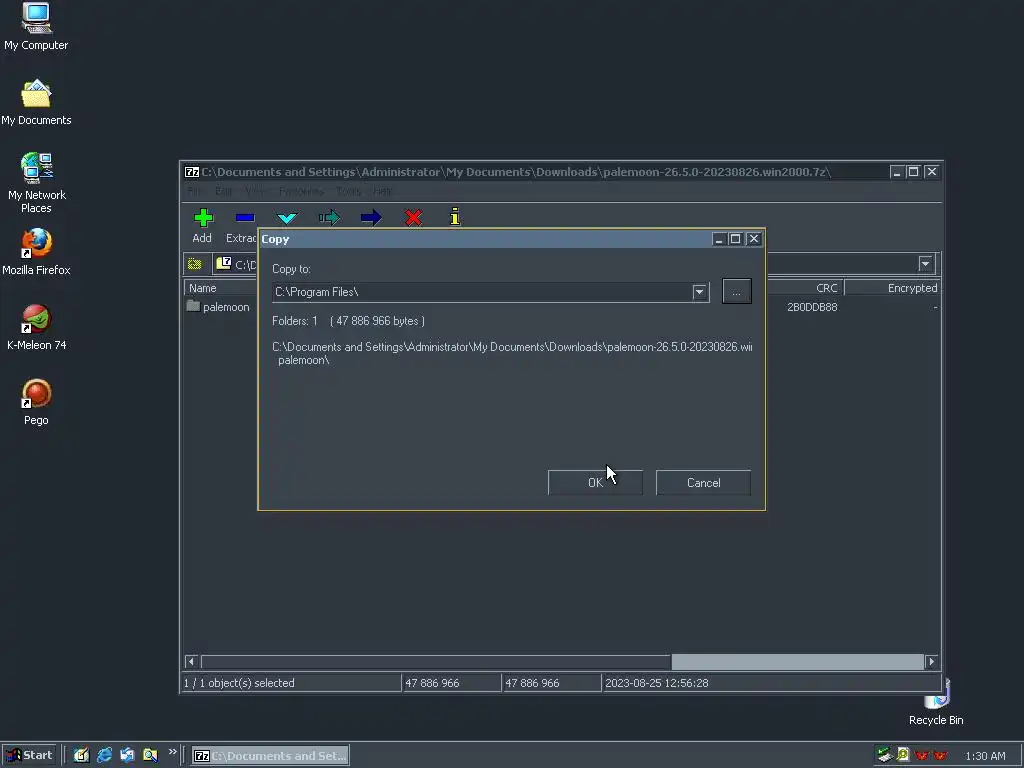Click the magnifier quick launch icon
The width and height of the screenshot is (1024, 768).
coord(150,755)
